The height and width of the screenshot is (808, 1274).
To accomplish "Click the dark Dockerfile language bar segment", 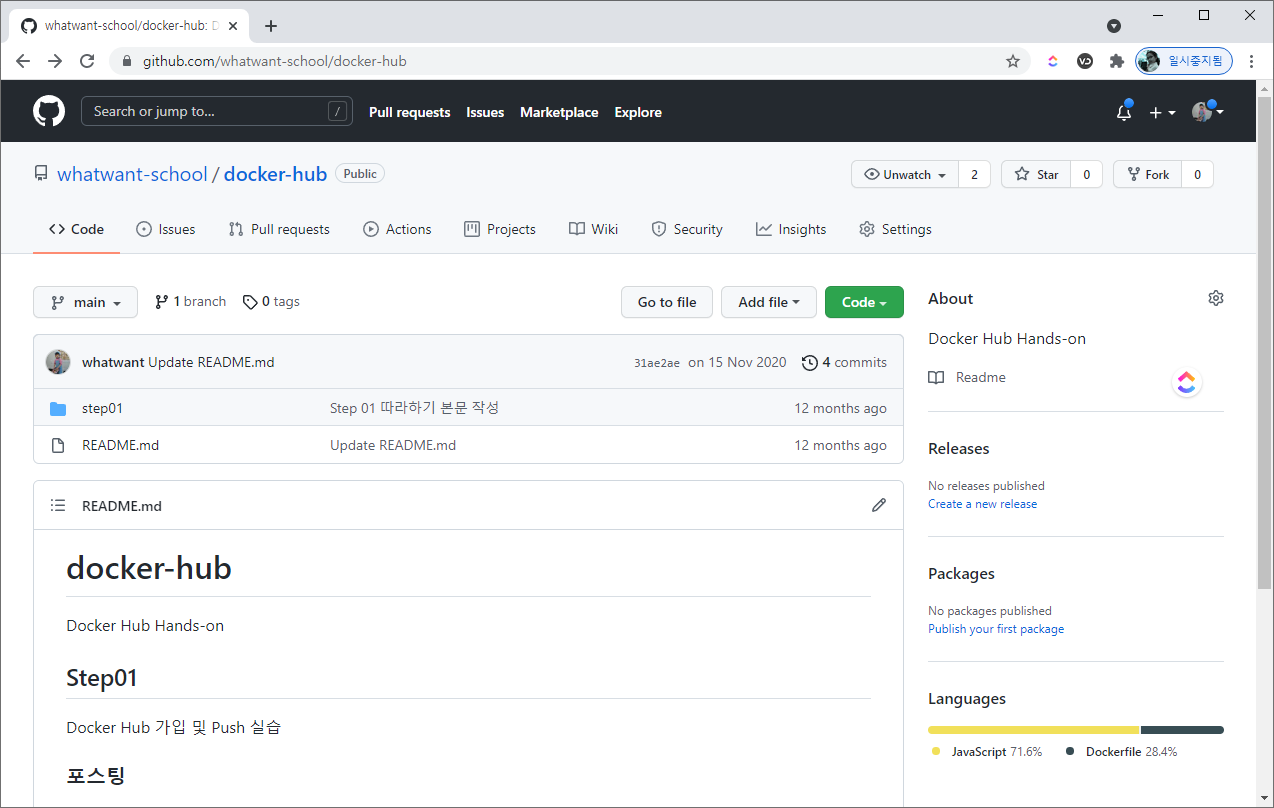I will [1182, 730].
